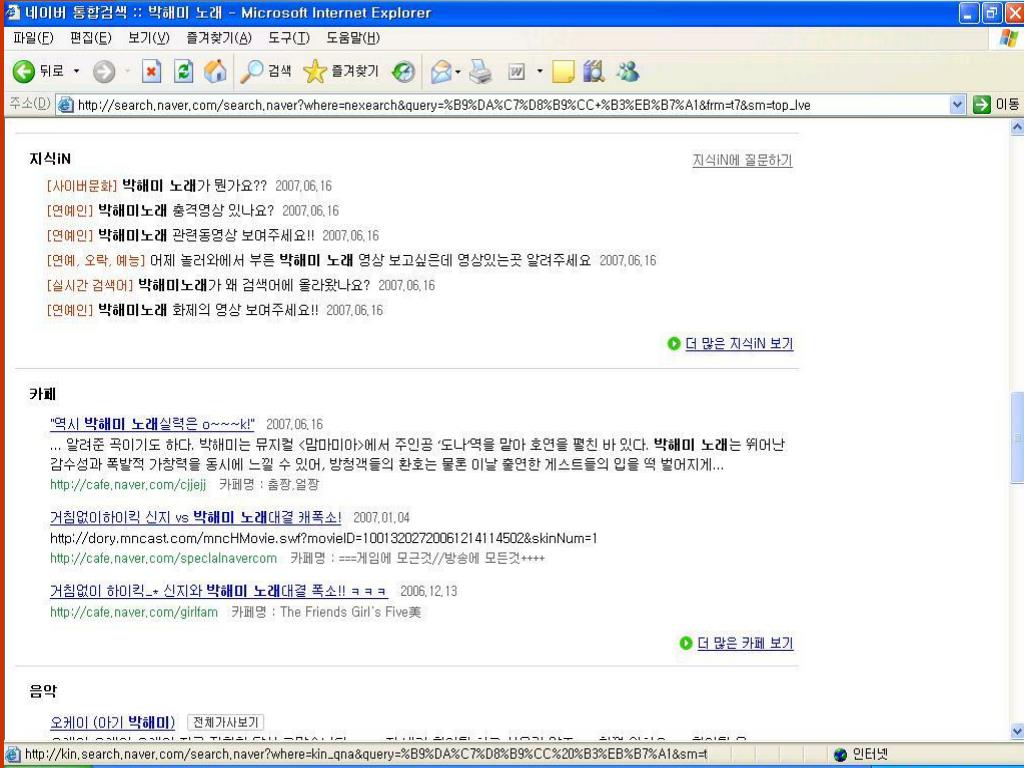1024x768 pixels.
Task: Click the mncast.com movie URL text
Action: tap(324, 538)
